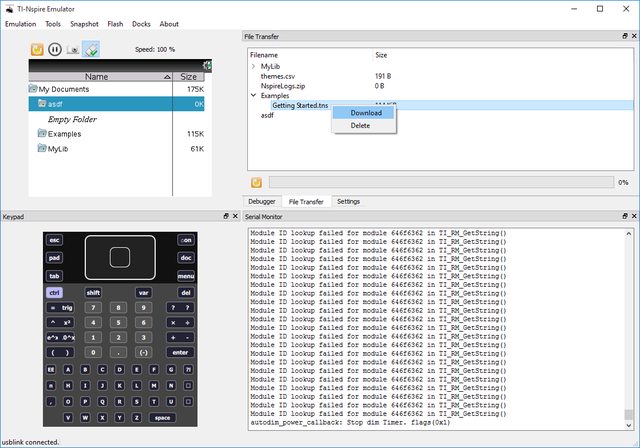Pause the emulation with the pause icon
The height and width of the screenshot is (448, 640).
pyautogui.click(x=55, y=49)
